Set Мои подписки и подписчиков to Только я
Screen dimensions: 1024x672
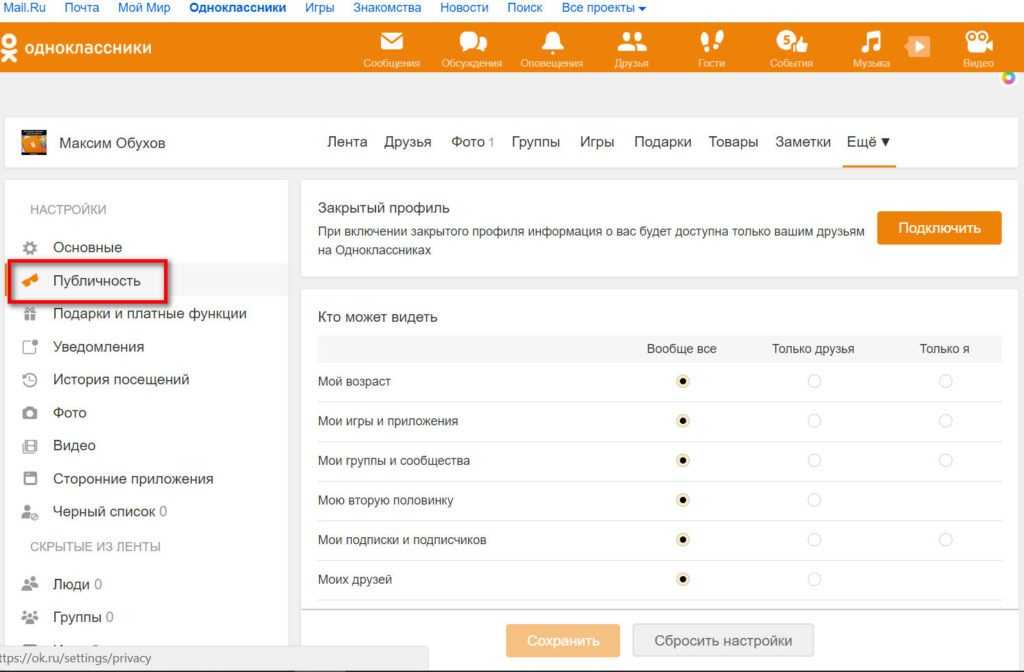(945, 540)
